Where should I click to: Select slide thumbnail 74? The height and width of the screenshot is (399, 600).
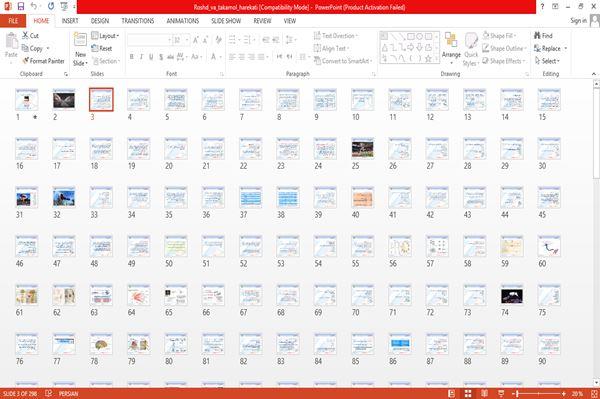pyautogui.click(x=512, y=295)
